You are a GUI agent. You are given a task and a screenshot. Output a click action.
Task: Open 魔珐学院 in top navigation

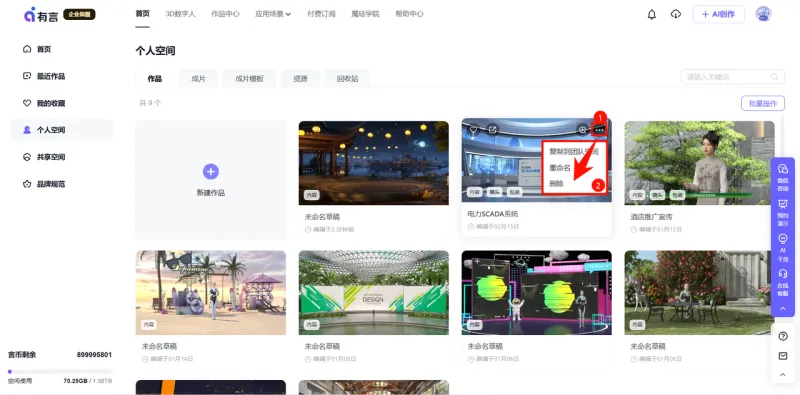[x=365, y=14]
